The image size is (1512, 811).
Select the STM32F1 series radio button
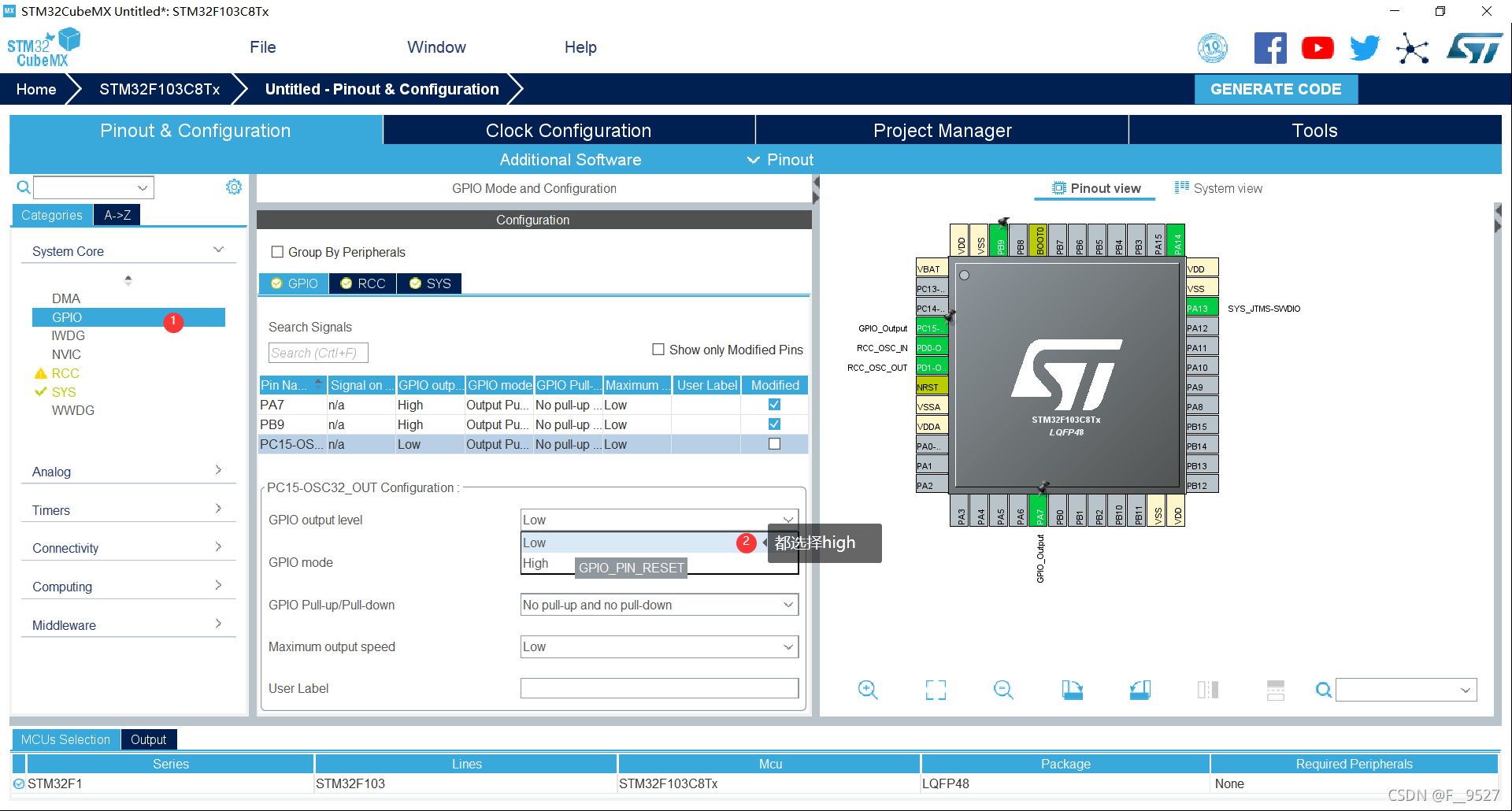coord(19,783)
